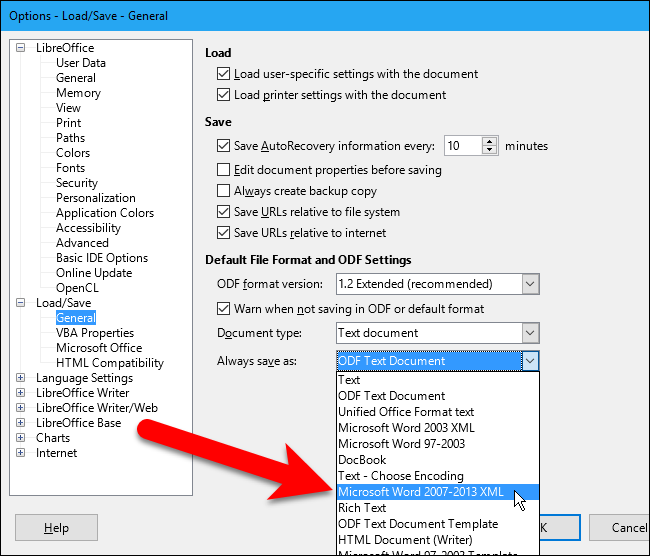This screenshot has width=650, height=556.
Task: Open the Document type dropdown
Action: coord(530,333)
